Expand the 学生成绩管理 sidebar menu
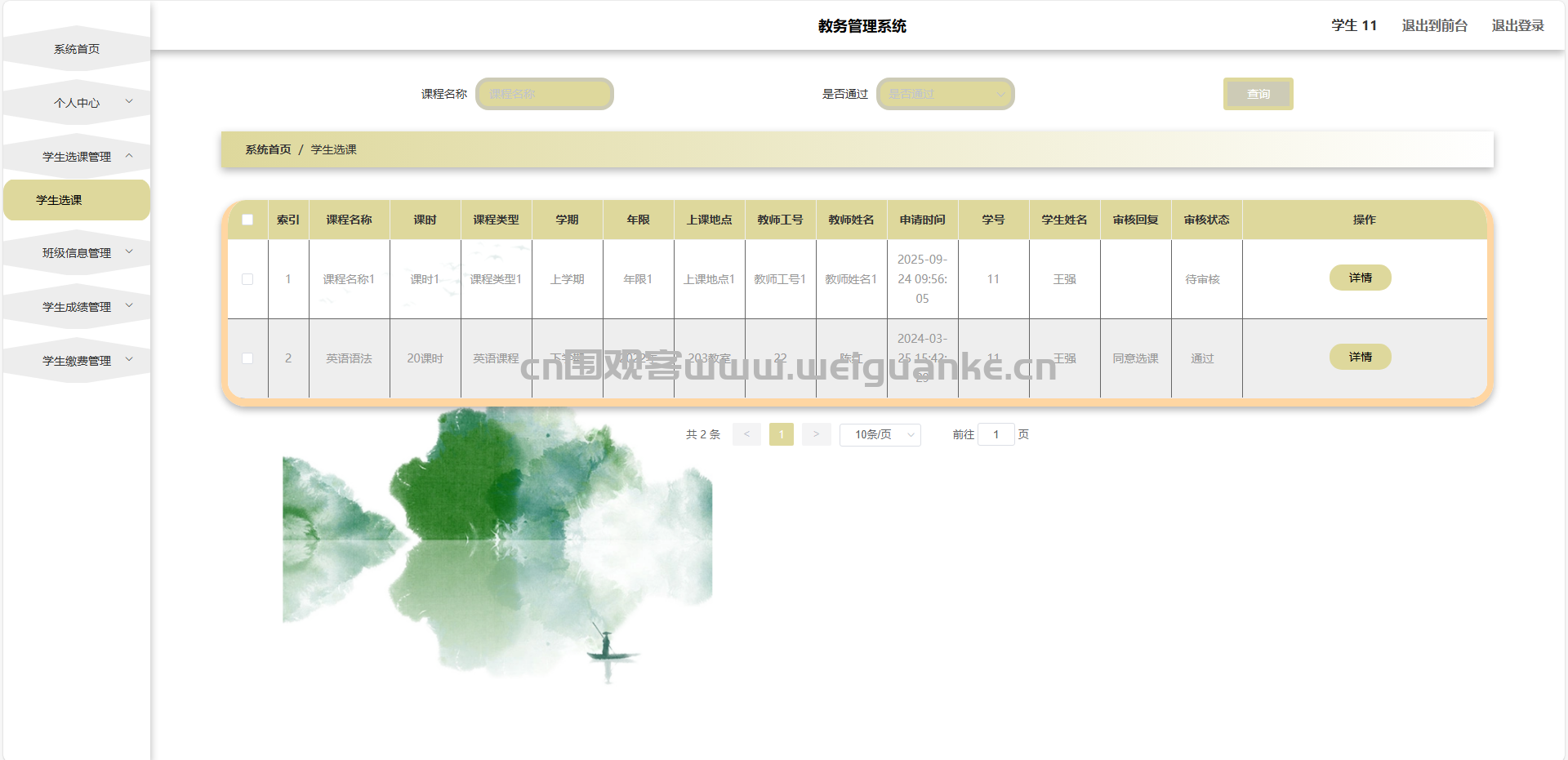This screenshot has height=760, width=1568. 77,307
